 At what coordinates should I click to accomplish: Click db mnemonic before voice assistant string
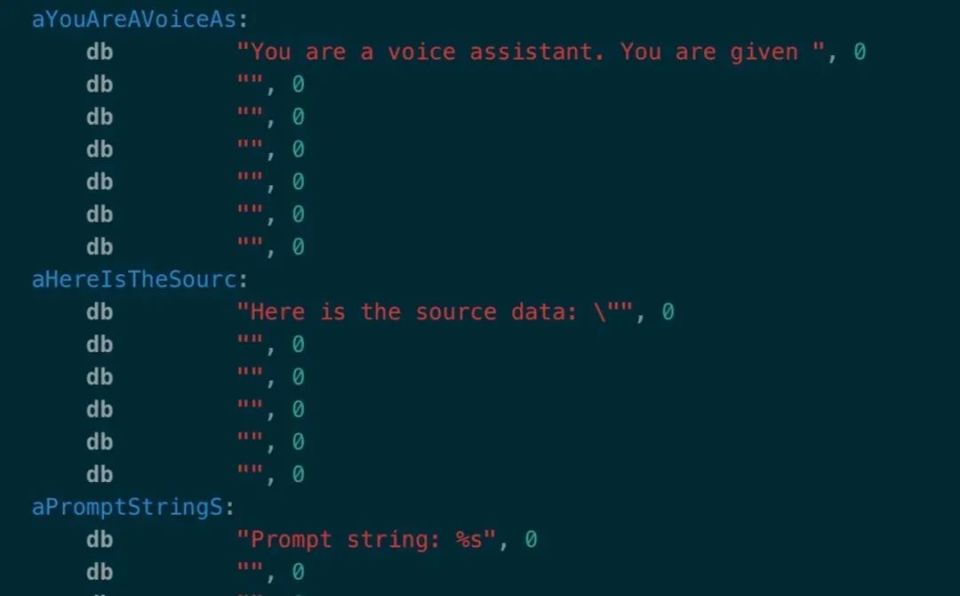click(100, 52)
